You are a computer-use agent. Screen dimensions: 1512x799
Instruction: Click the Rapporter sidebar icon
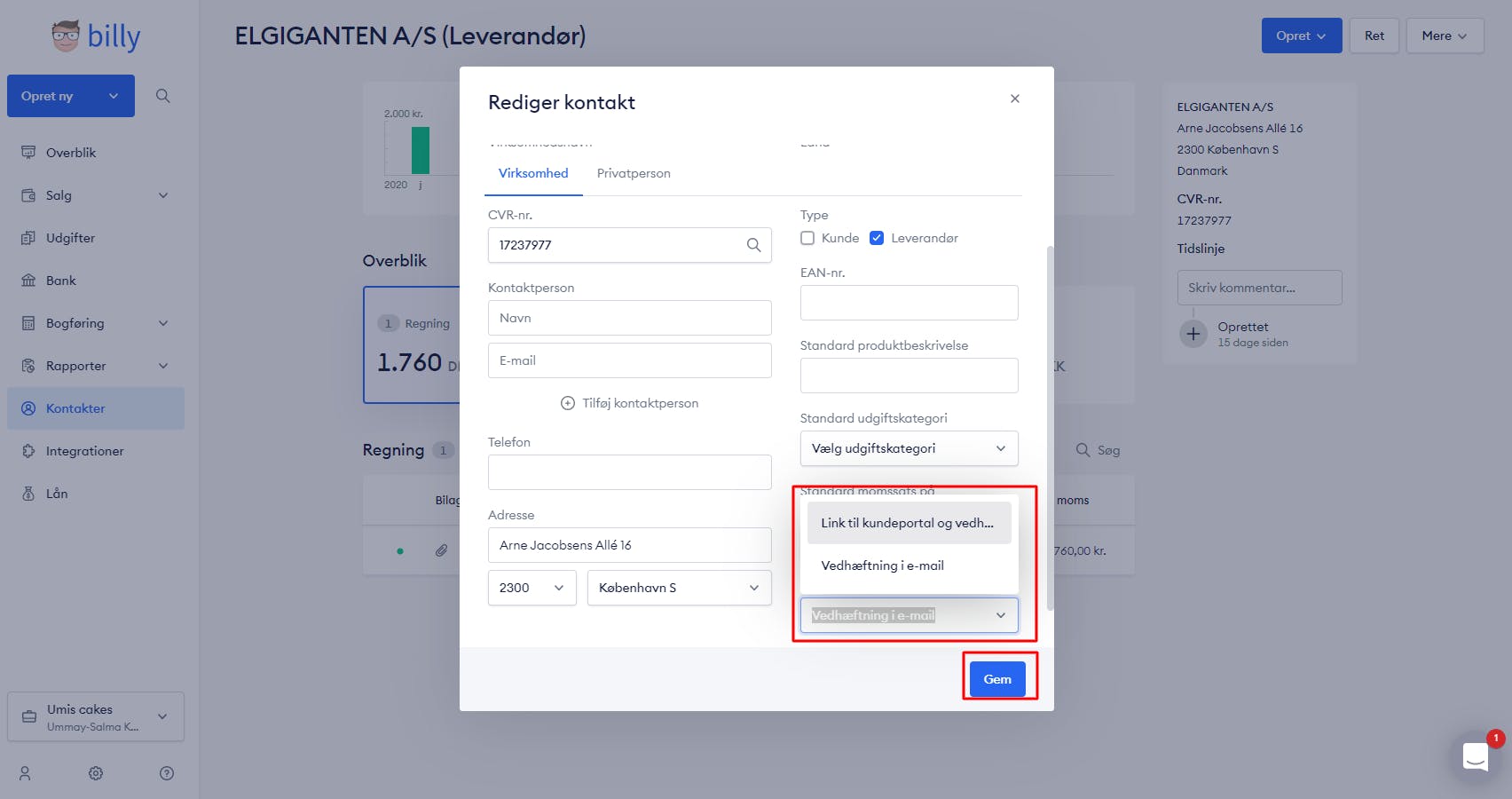click(28, 366)
